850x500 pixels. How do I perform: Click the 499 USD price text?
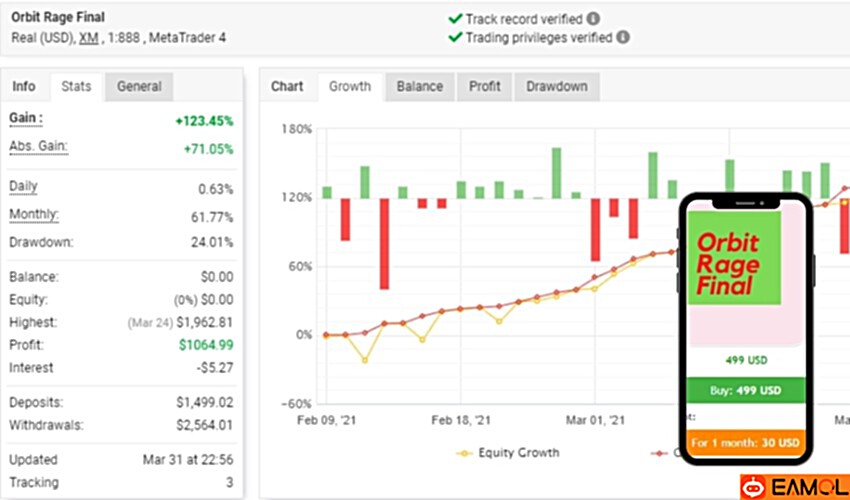click(746, 360)
